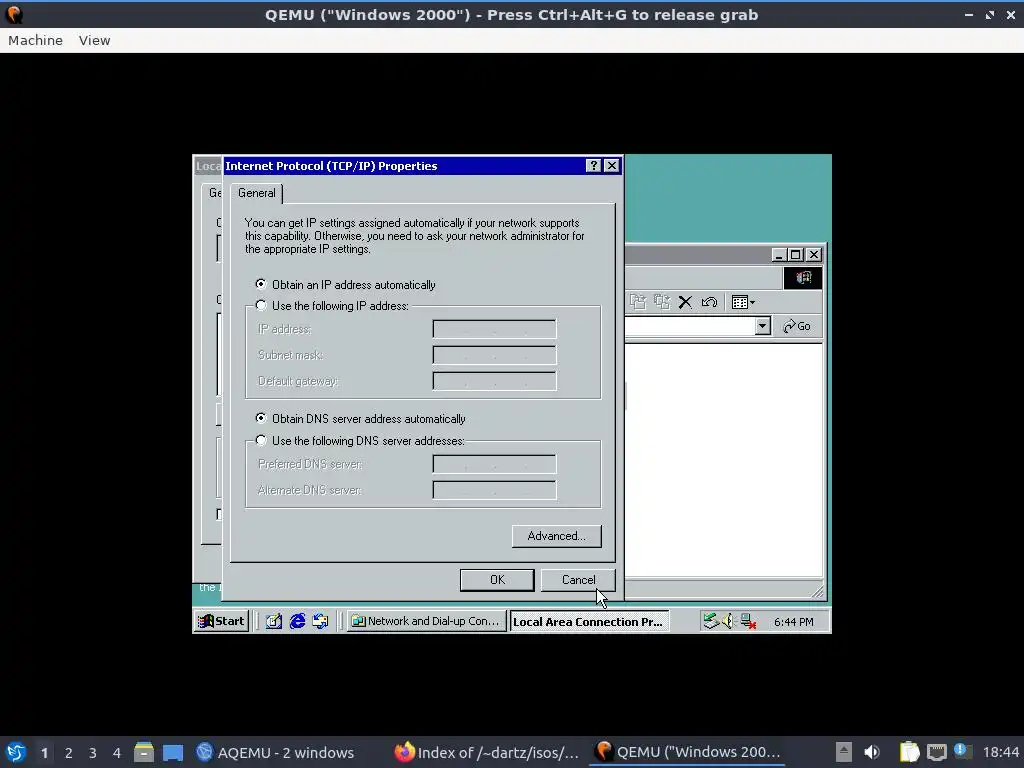Viewport: 1024px width, 768px height.
Task: Click the IP address input field
Action: [x=494, y=329]
